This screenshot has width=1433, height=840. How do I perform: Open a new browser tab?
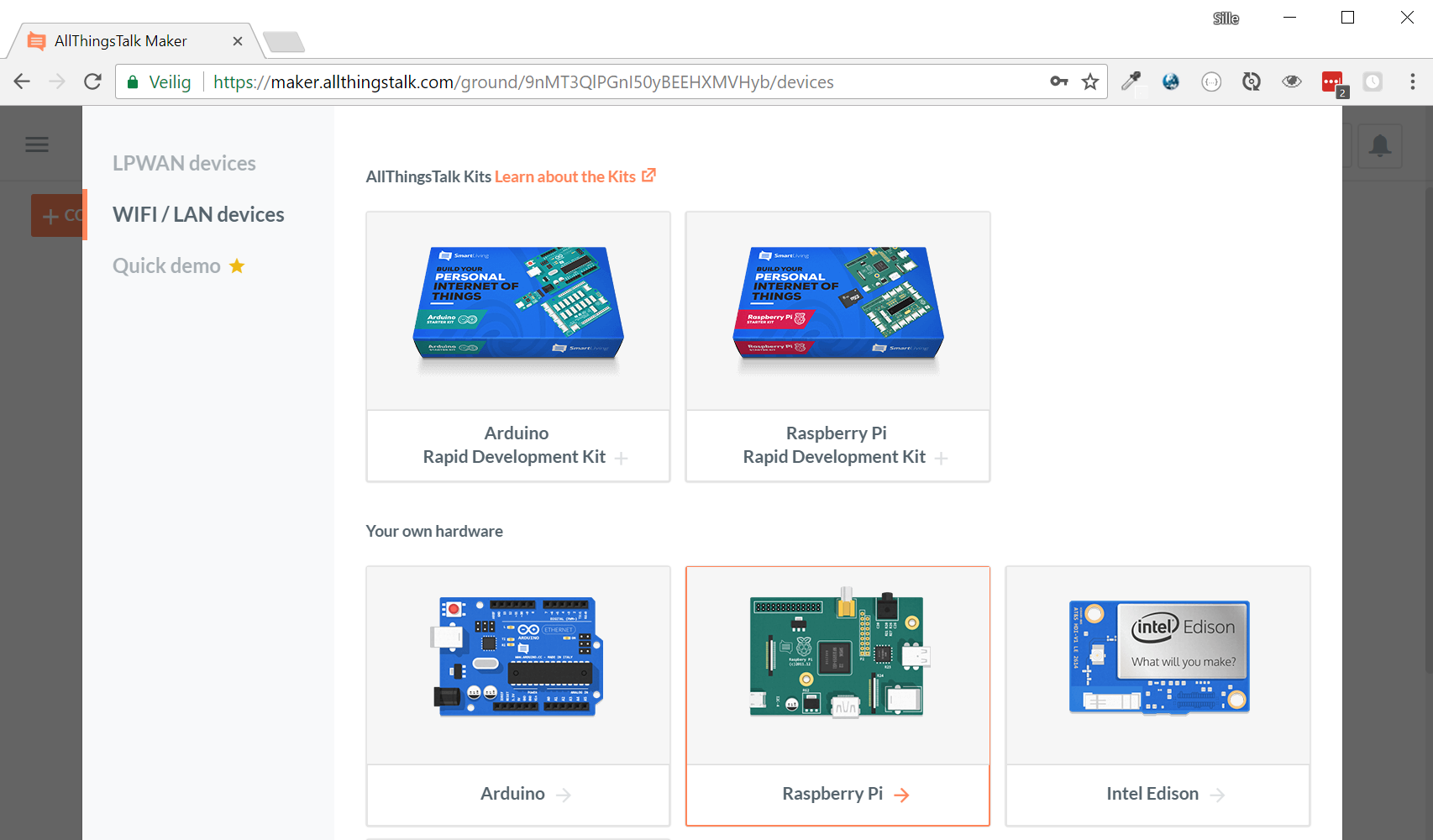[x=284, y=41]
